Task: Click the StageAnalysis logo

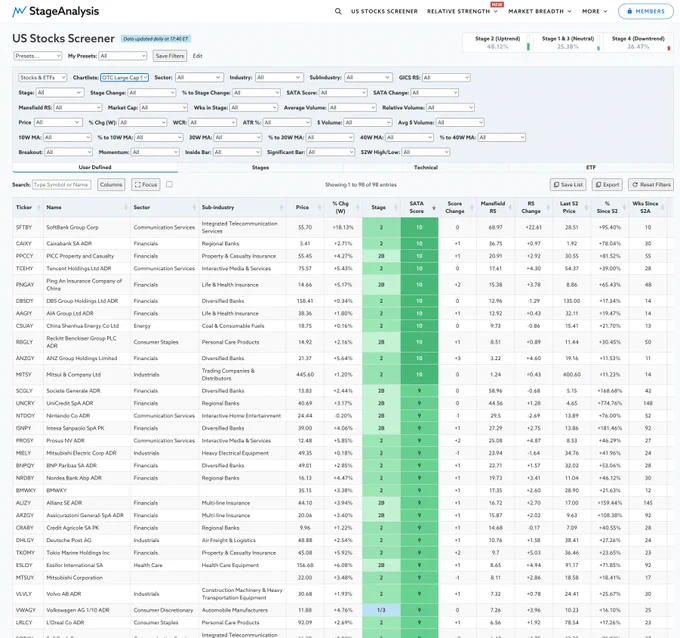Action: coord(56,11)
